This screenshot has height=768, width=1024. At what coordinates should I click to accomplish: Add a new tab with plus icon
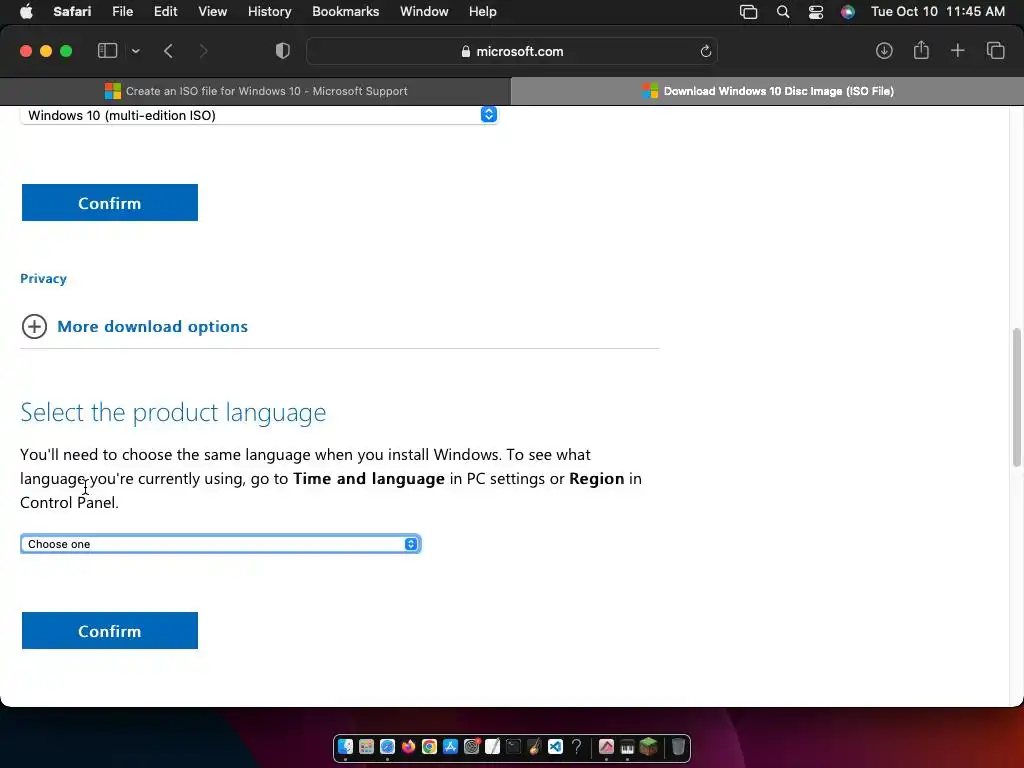(957, 51)
